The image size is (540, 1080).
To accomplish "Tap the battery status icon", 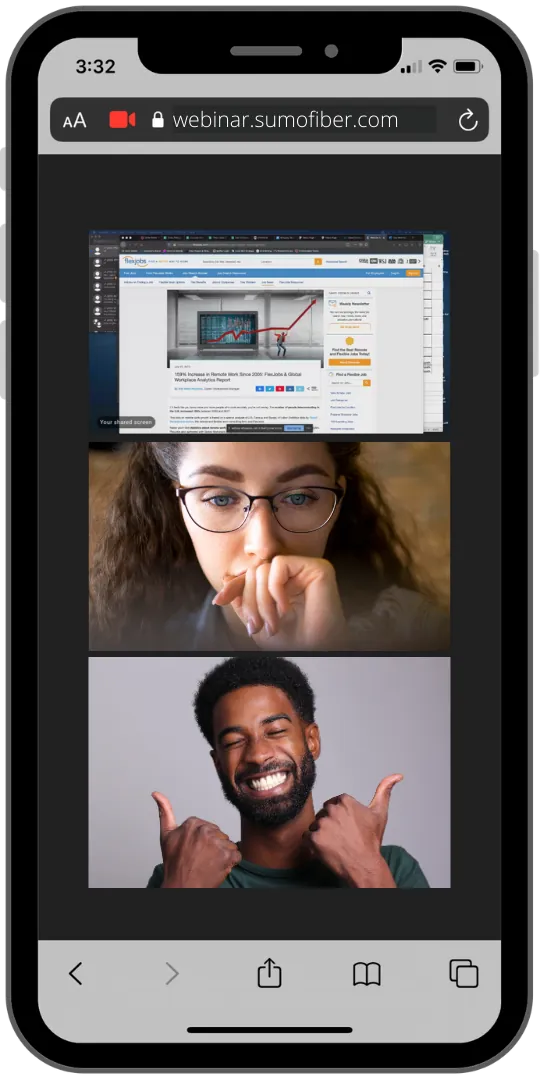I will click(x=468, y=66).
